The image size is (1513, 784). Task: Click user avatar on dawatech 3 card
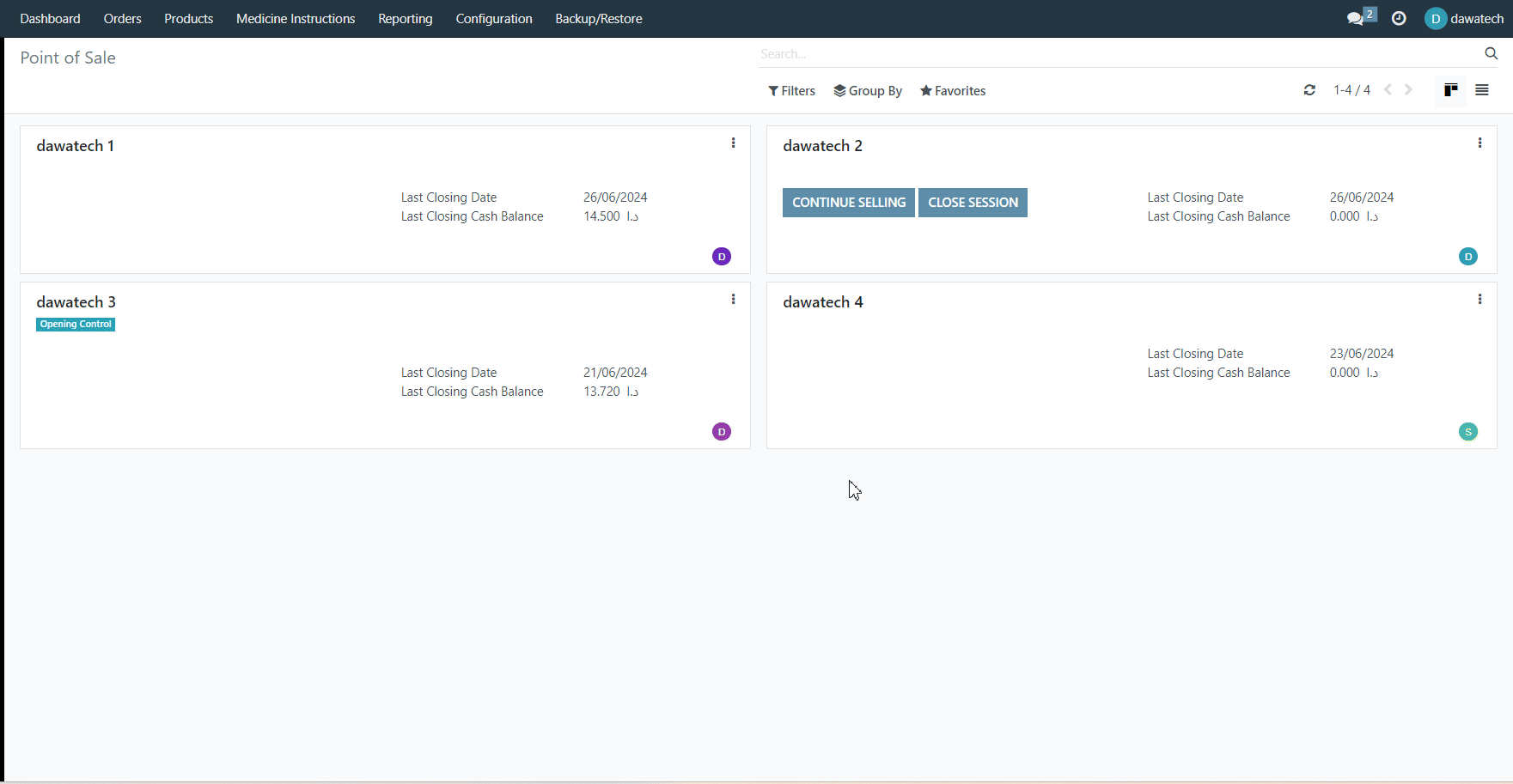coord(722,431)
